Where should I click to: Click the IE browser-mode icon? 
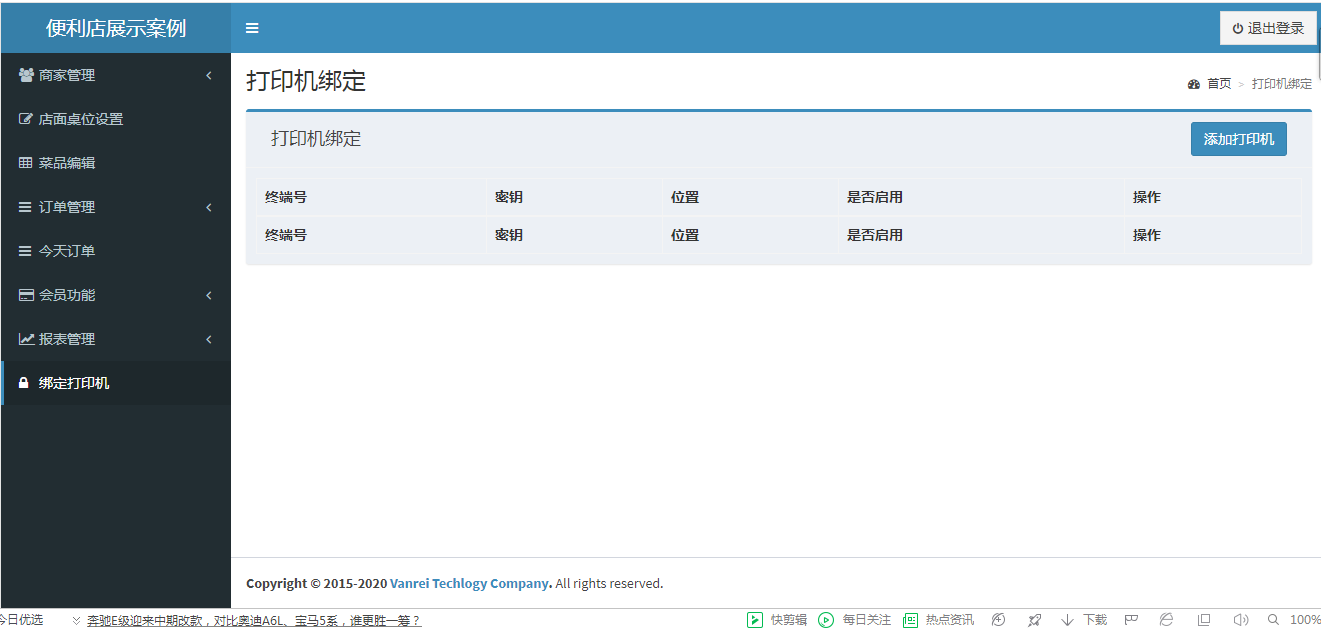click(1166, 620)
